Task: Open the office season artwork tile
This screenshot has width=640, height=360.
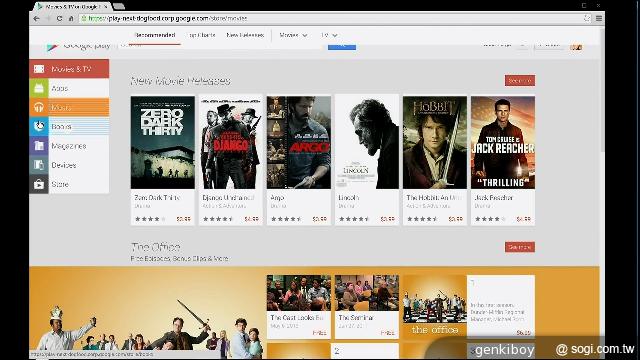Action: tap(435, 307)
